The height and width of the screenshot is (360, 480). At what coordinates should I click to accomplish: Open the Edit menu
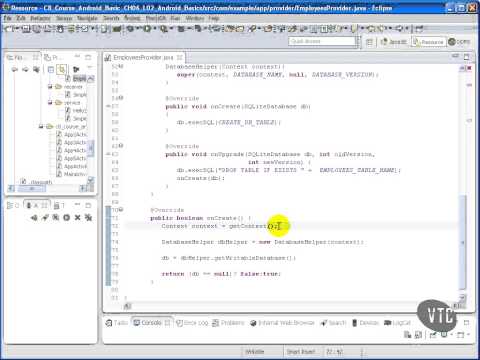[21, 18]
